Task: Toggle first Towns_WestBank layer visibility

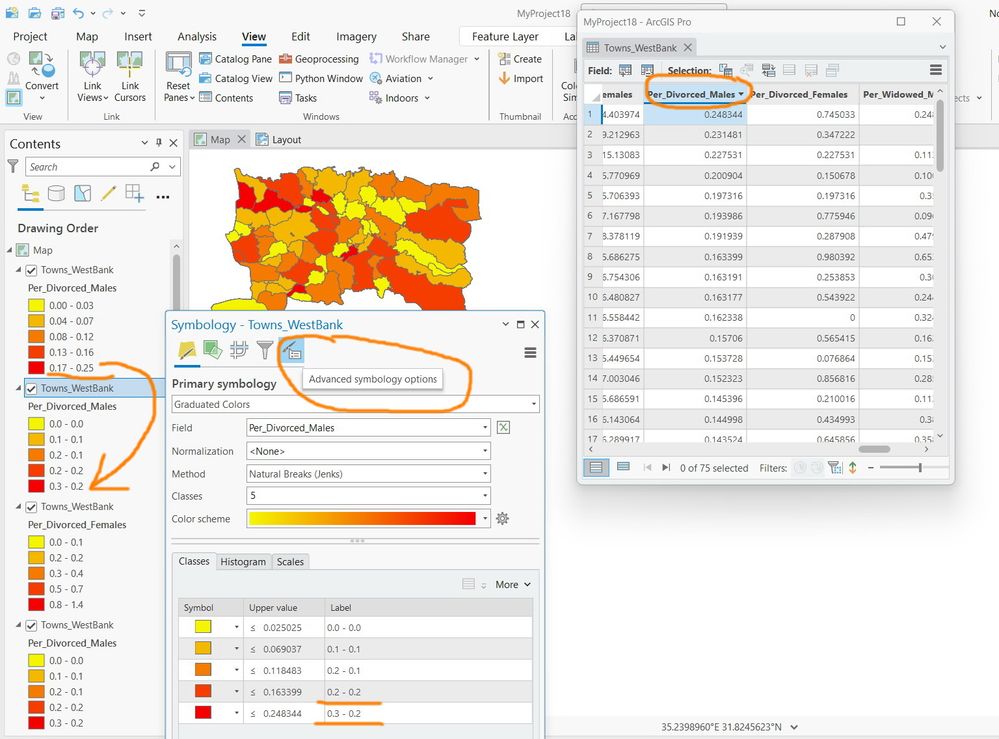Action: point(31,269)
